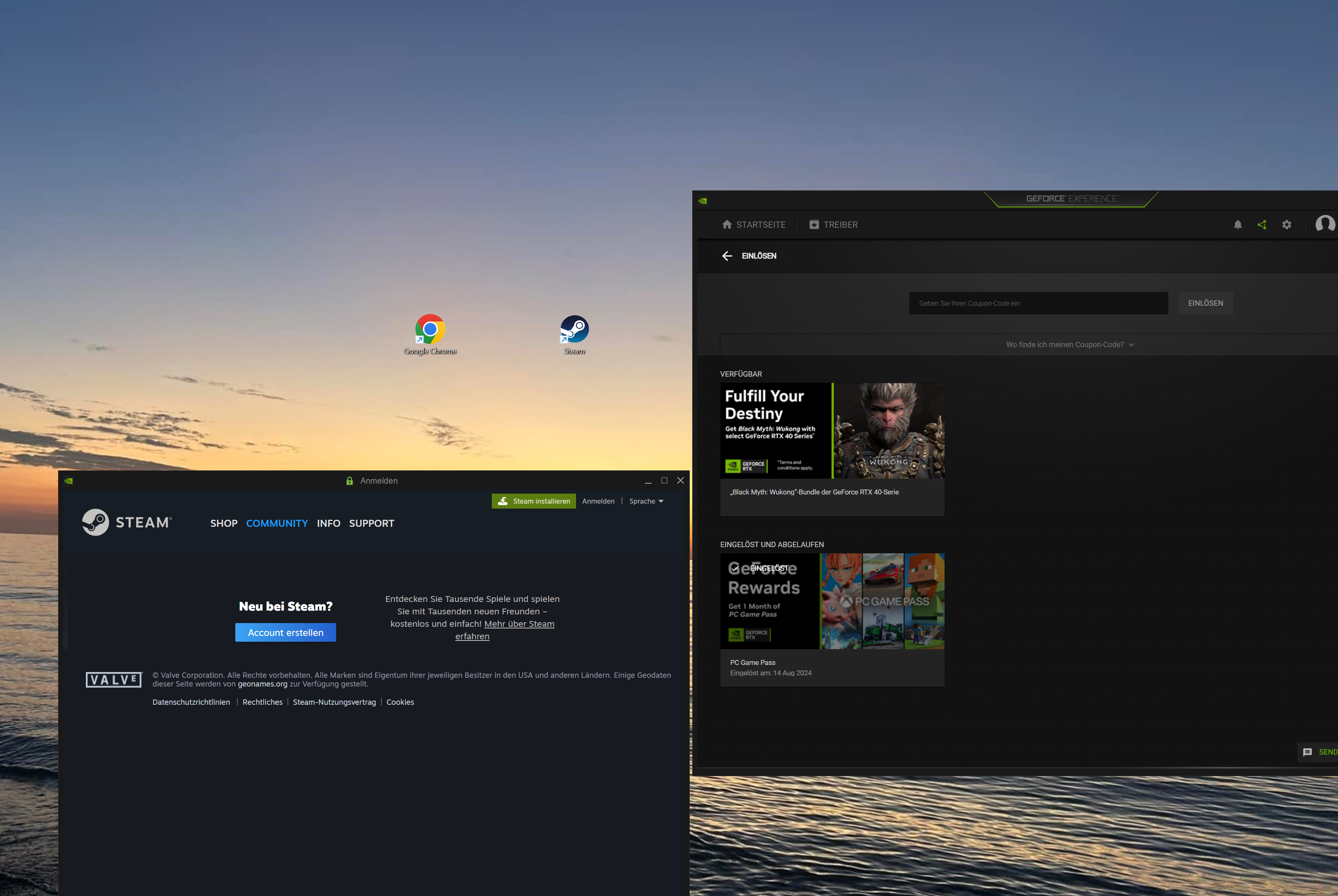The image size is (1338, 896).
Task: Open the Sprache language dropdown
Action: click(646, 501)
